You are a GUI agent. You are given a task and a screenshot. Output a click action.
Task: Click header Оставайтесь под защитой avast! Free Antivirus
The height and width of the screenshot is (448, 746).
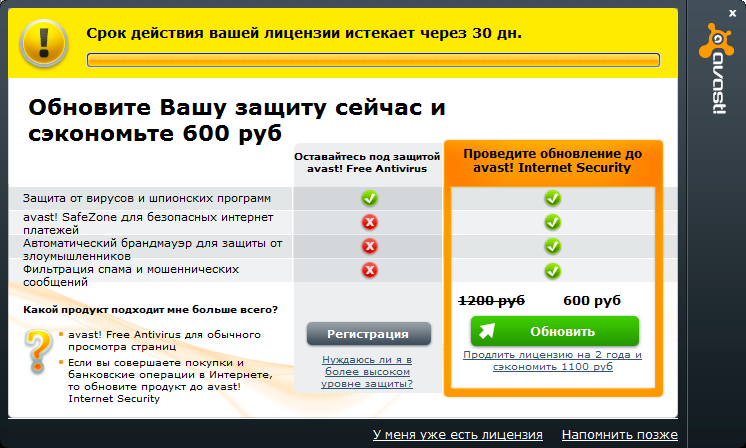tap(367, 163)
